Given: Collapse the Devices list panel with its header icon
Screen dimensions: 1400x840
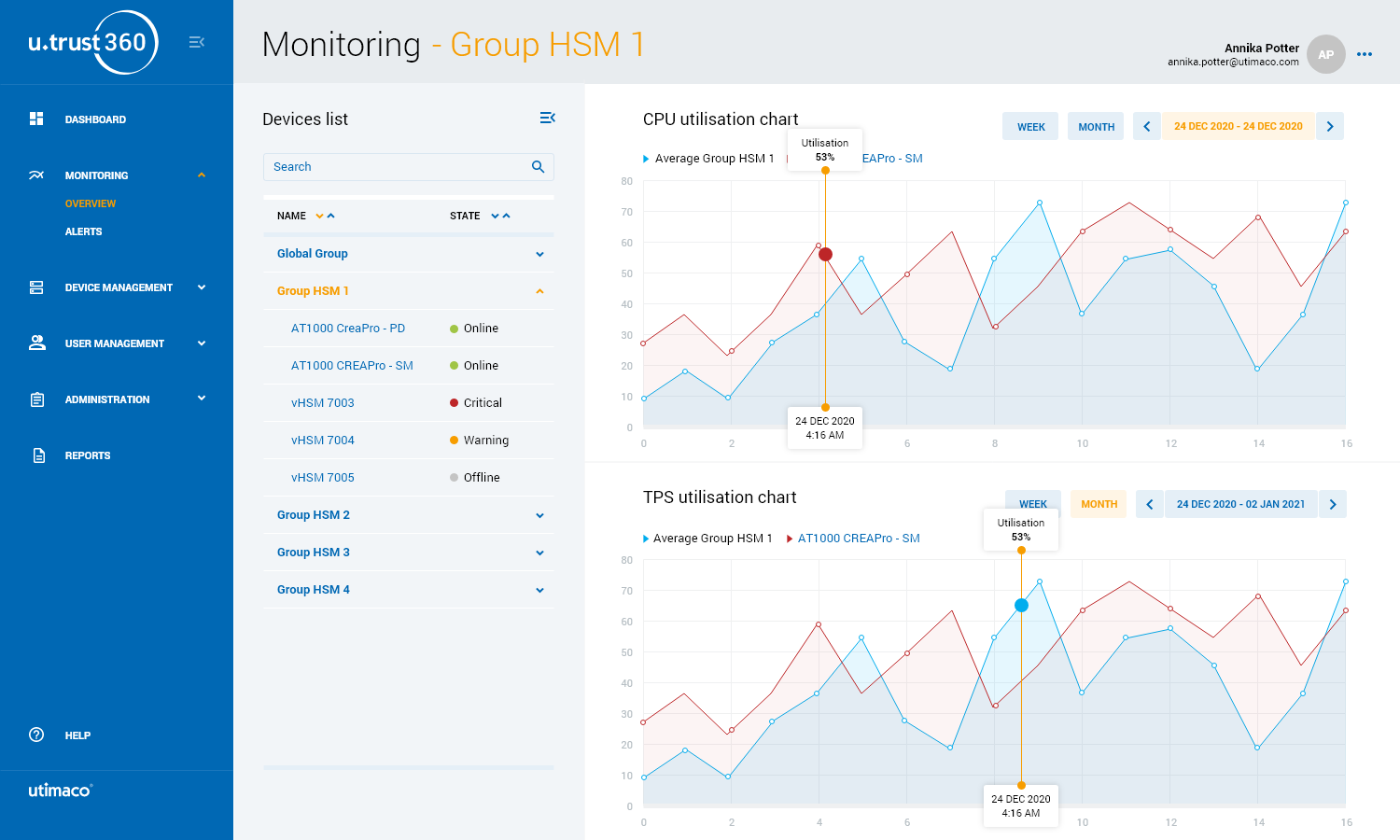Looking at the screenshot, I should click(548, 118).
